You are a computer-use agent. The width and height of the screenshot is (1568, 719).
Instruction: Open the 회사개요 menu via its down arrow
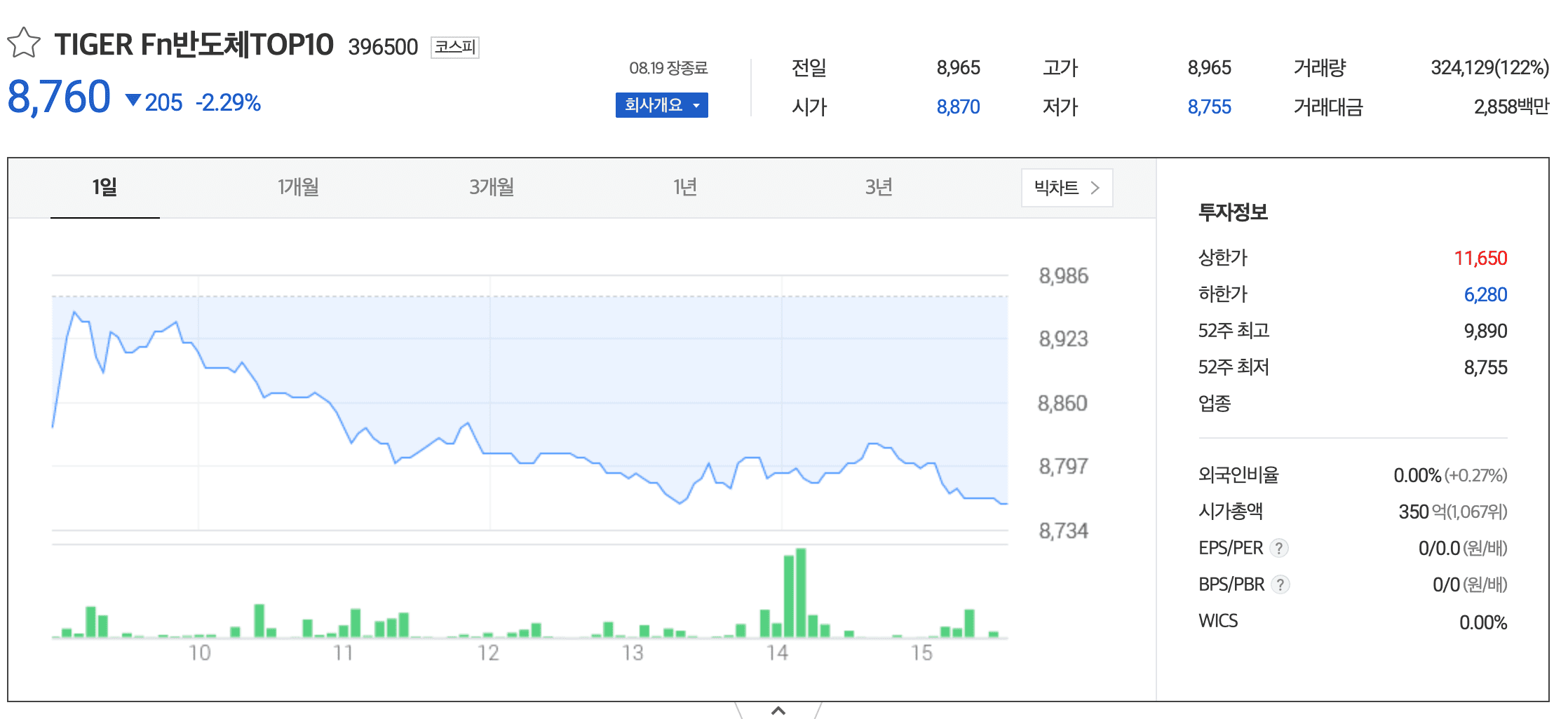click(696, 105)
